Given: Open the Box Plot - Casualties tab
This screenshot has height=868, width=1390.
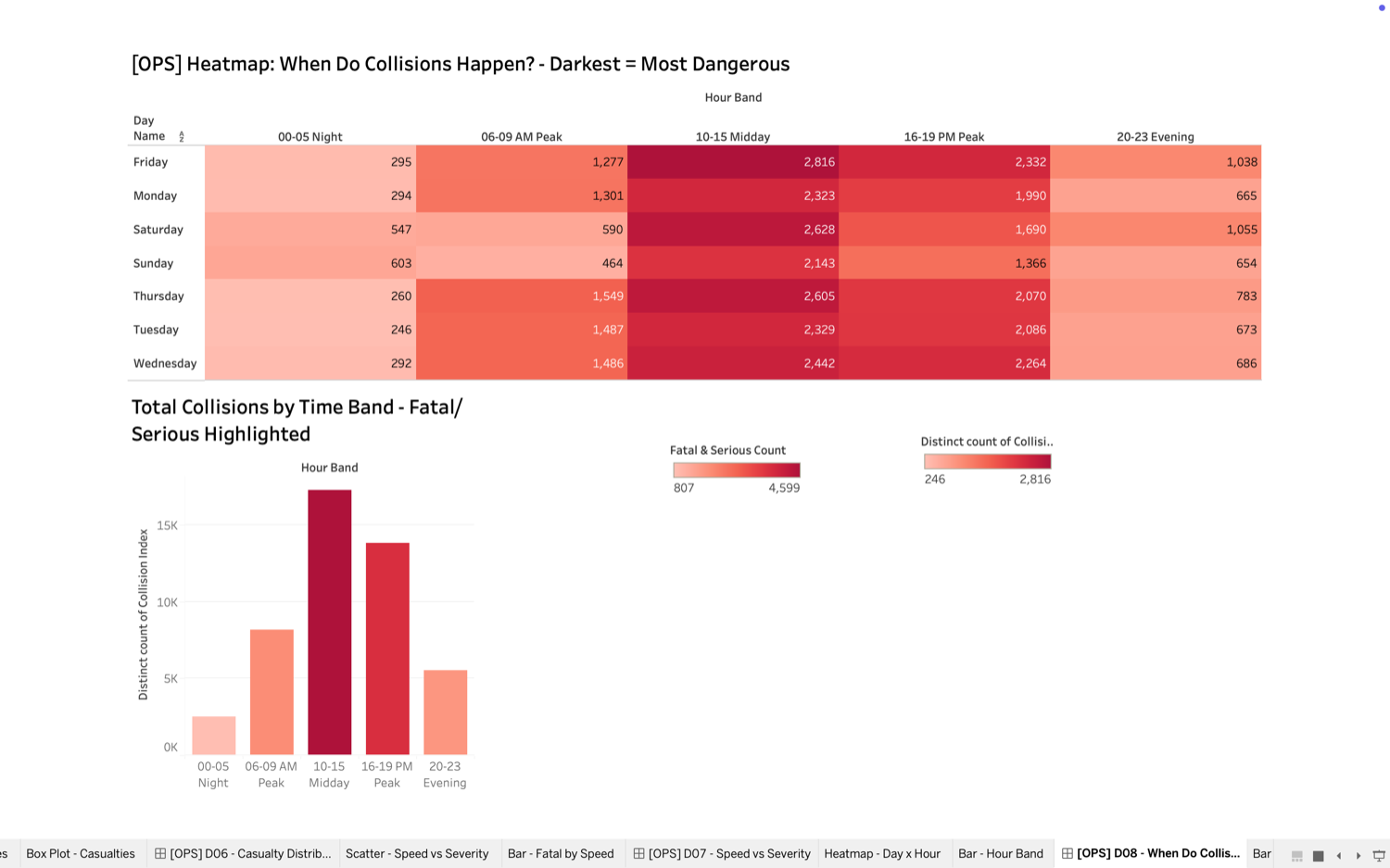Looking at the screenshot, I should point(81,853).
